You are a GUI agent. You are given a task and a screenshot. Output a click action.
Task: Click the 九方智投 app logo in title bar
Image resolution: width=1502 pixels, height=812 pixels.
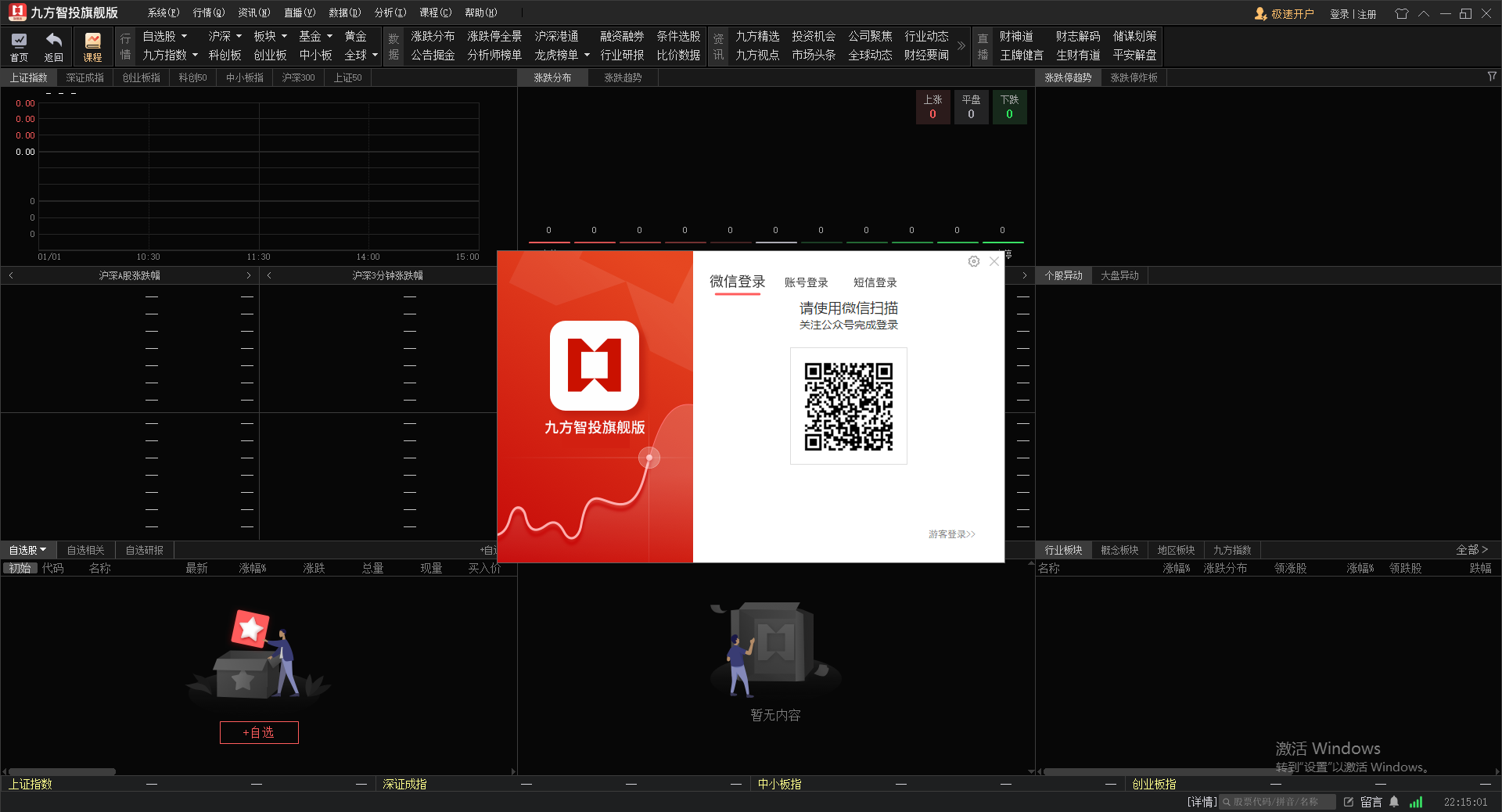tap(17, 13)
